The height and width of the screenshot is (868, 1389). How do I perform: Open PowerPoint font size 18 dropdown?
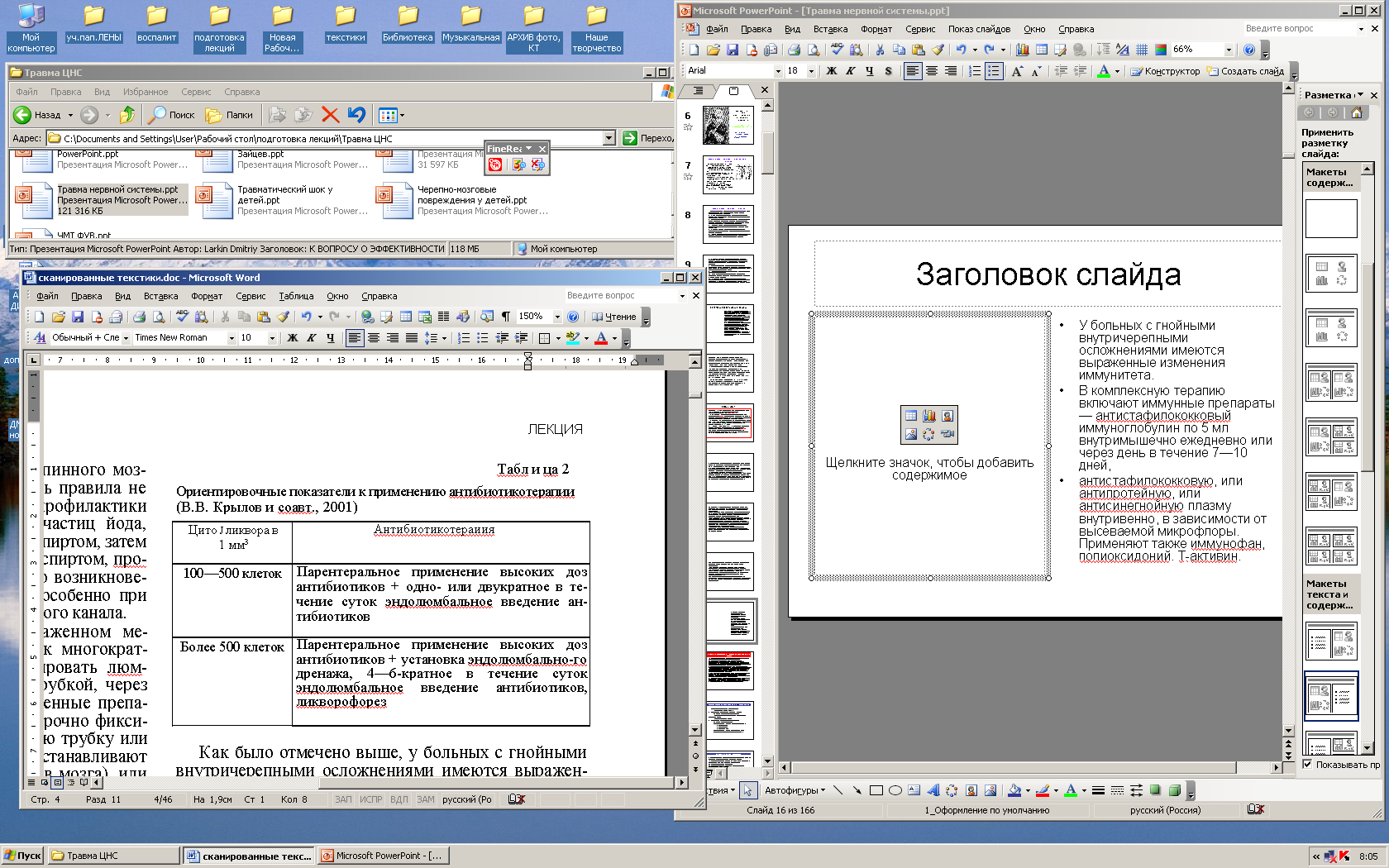point(811,71)
